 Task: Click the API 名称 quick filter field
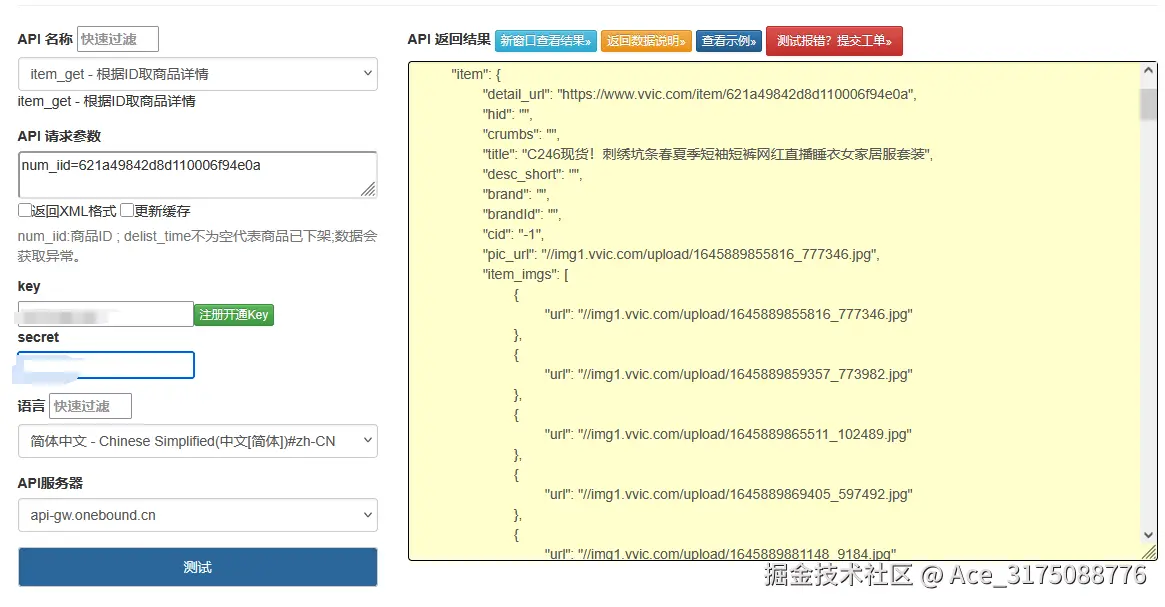click(x=117, y=39)
